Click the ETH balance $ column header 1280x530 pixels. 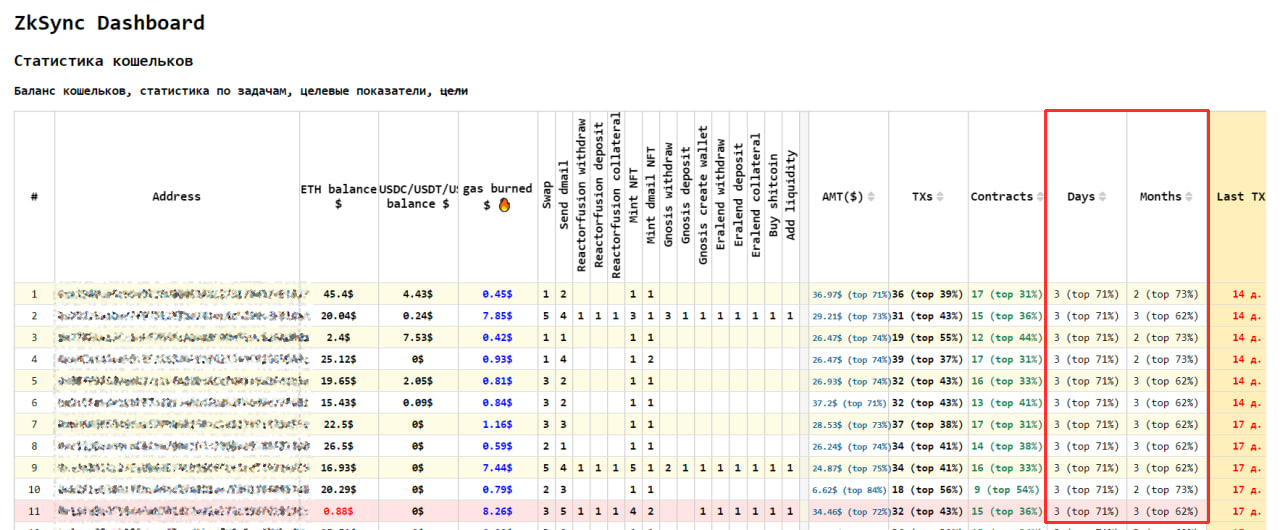coord(338,197)
